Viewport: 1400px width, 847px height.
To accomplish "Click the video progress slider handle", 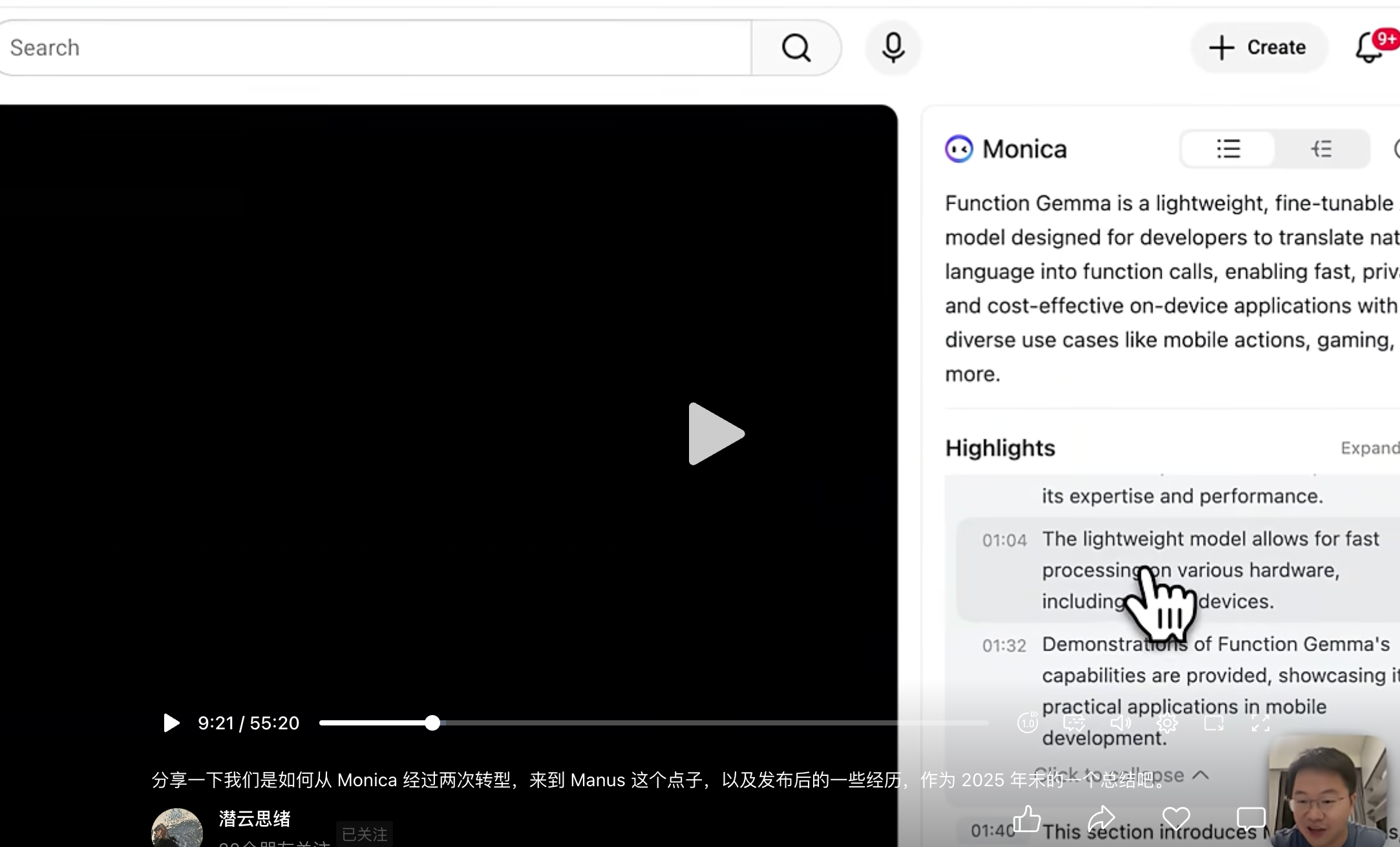I will [432, 723].
